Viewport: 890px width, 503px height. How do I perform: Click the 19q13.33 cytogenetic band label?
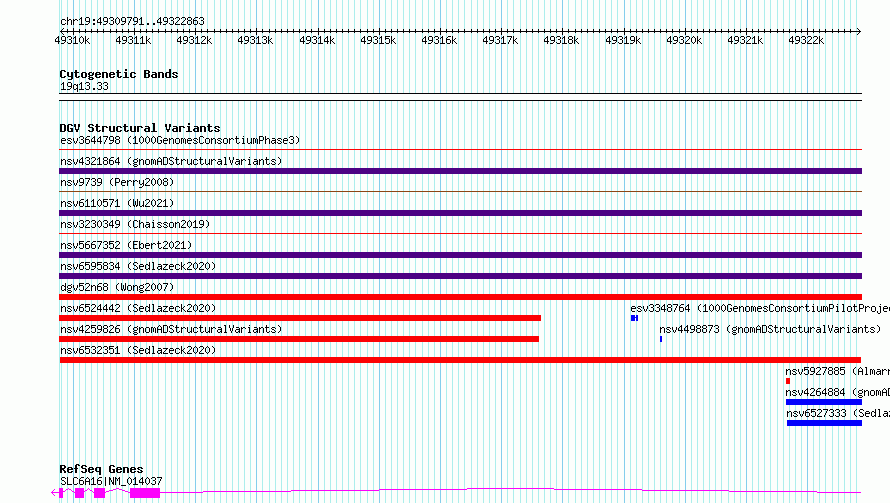(x=84, y=86)
